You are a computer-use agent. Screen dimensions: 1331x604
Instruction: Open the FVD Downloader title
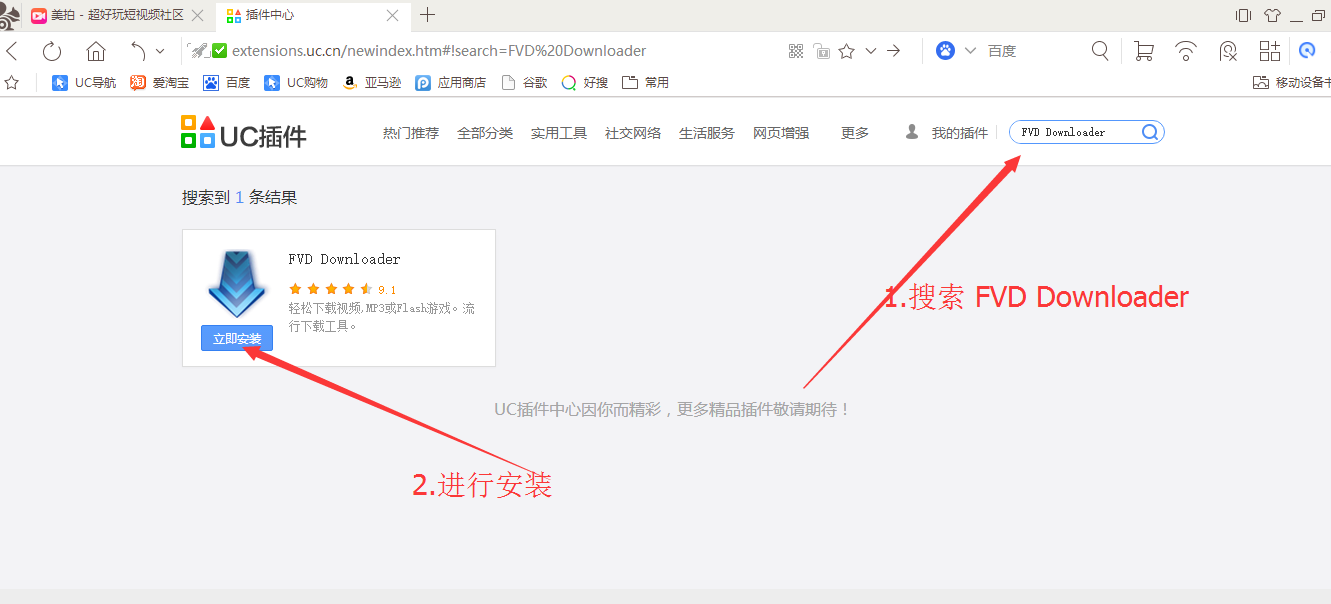coord(344,259)
